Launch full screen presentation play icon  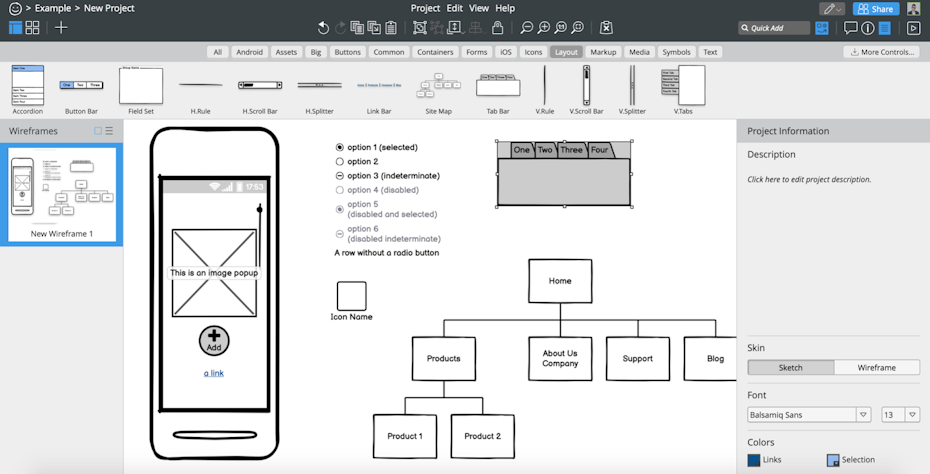point(913,28)
